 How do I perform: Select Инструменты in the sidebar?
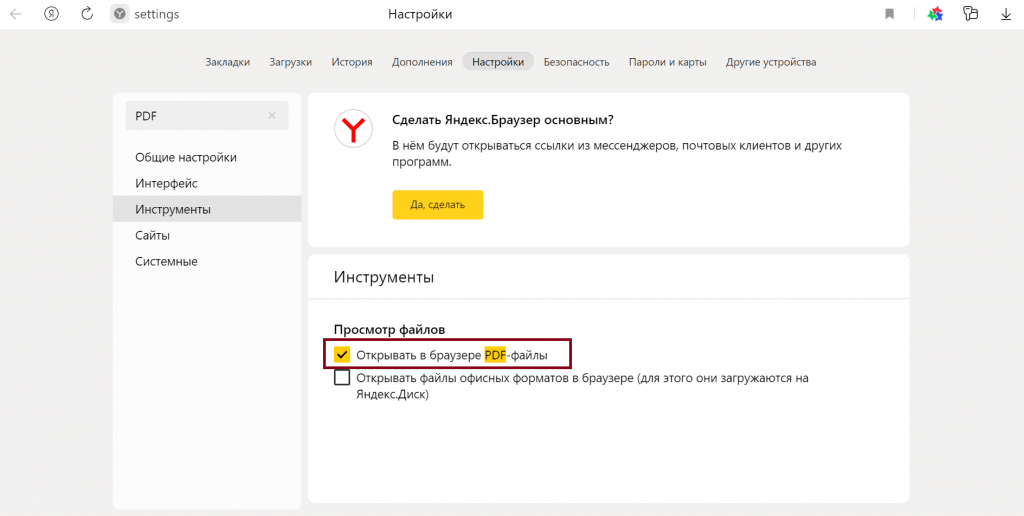[207, 209]
